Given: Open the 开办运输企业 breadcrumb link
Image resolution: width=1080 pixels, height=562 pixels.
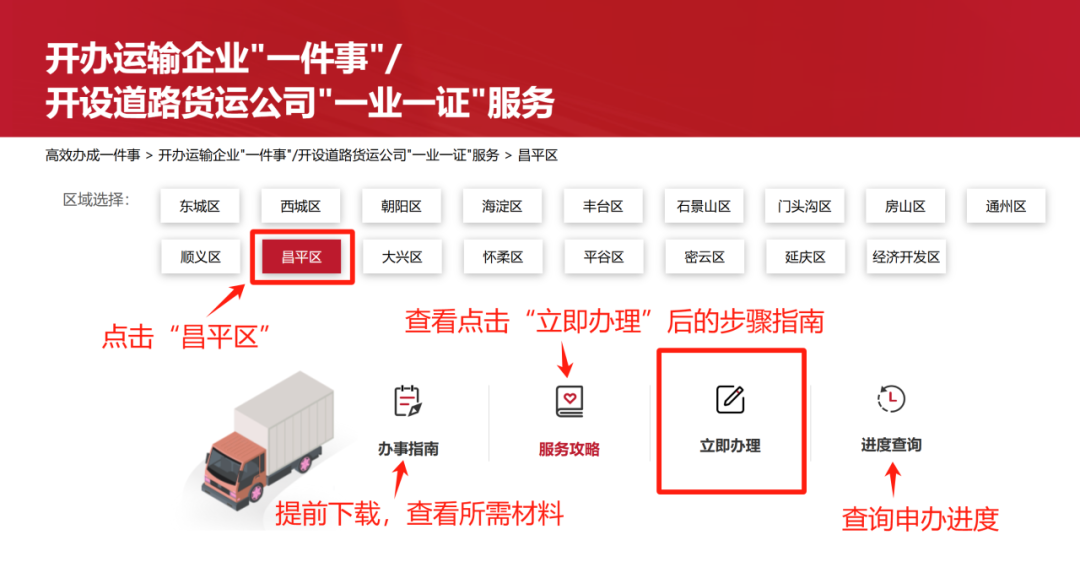Looking at the screenshot, I should (329, 155).
